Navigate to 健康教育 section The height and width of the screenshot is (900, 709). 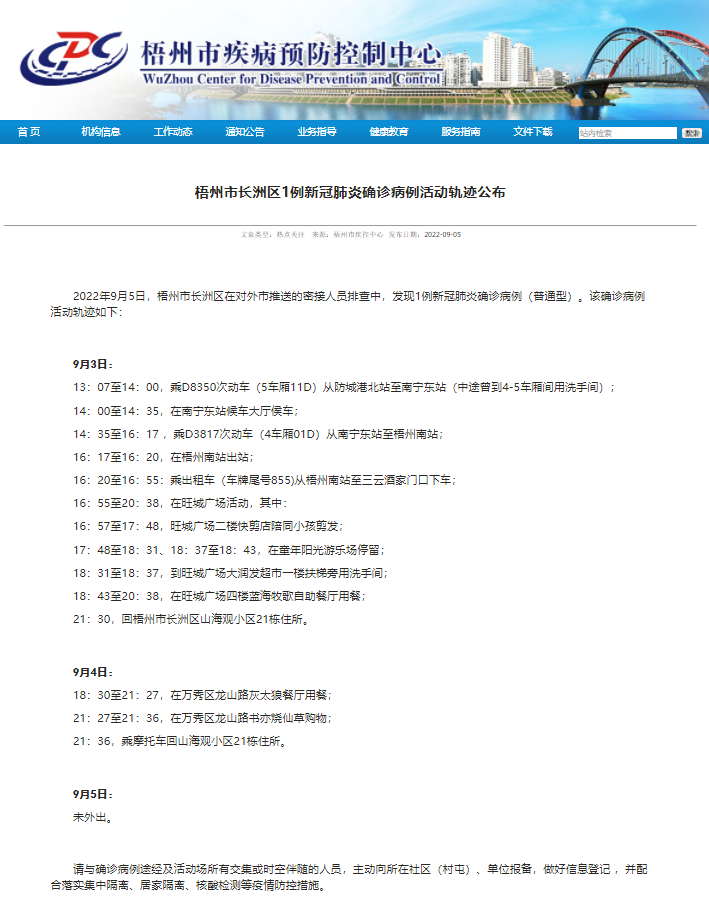(x=389, y=132)
